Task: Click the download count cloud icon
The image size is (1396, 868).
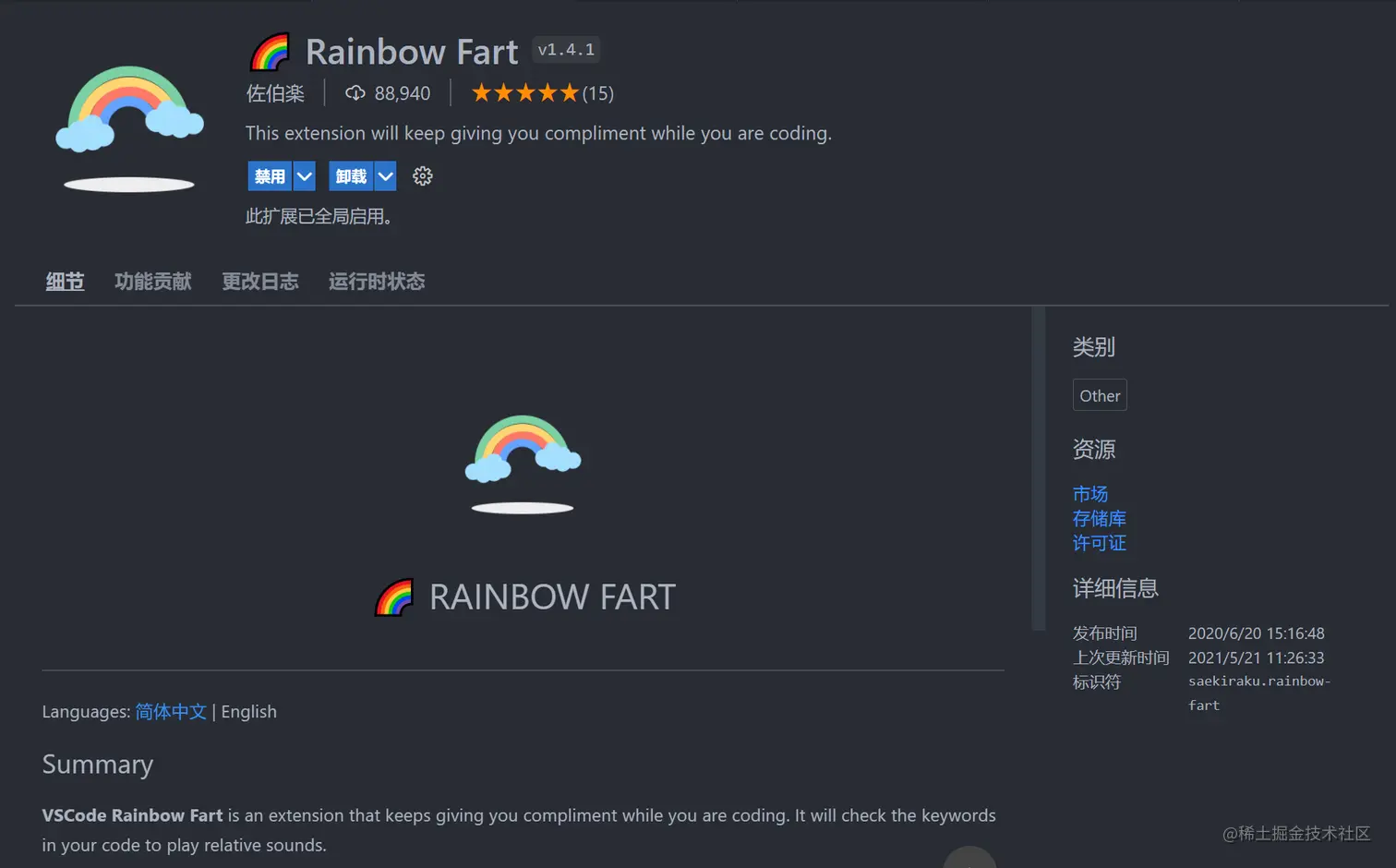Action: click(x=355, y=93)
